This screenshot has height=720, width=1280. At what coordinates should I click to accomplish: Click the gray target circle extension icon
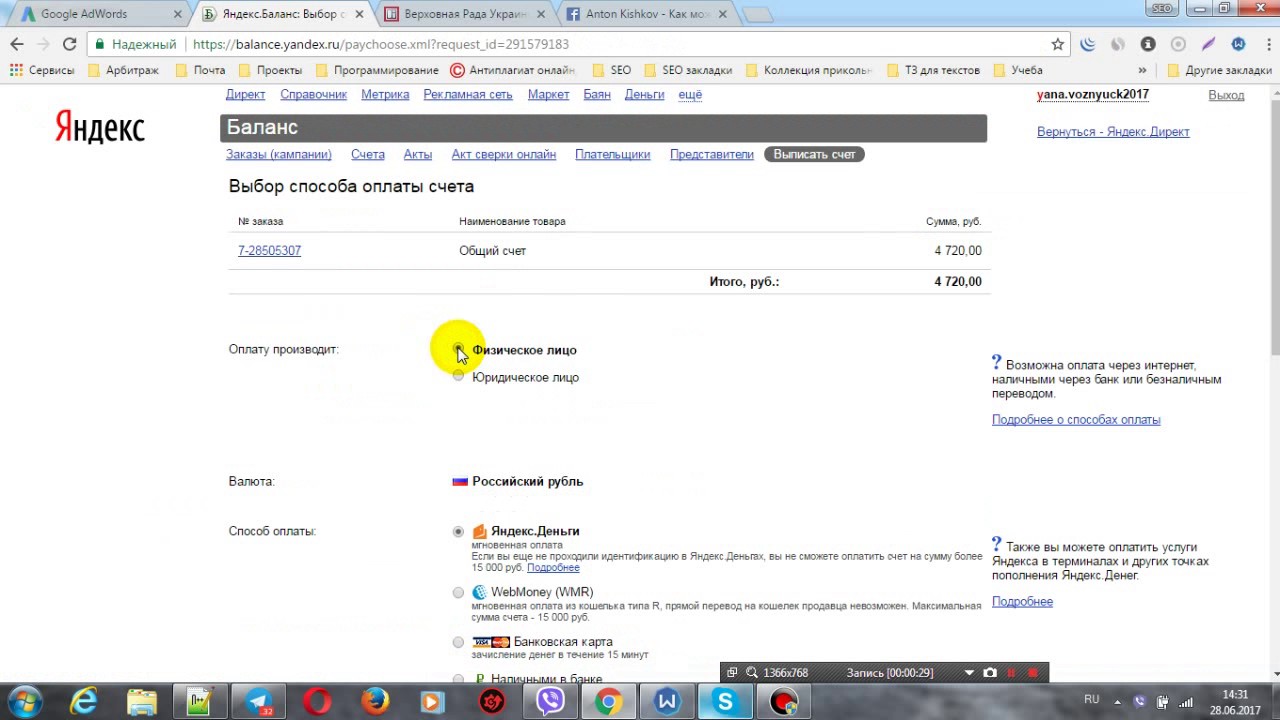pos(1178,44)
